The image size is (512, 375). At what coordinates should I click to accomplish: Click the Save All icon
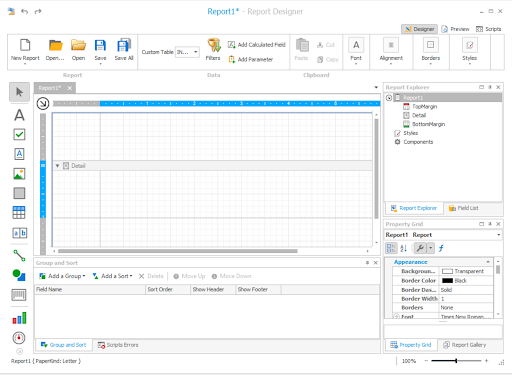124,45
